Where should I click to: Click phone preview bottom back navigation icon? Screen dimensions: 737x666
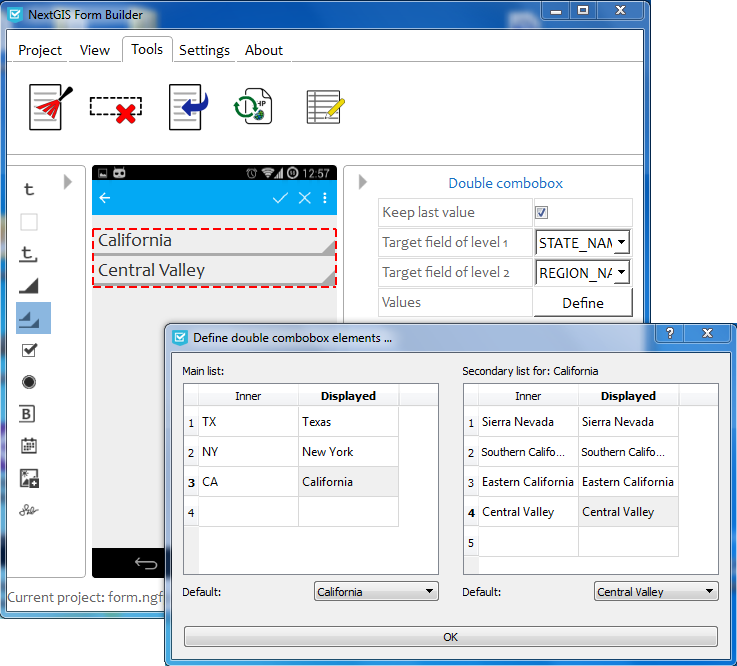click(146, 563)
